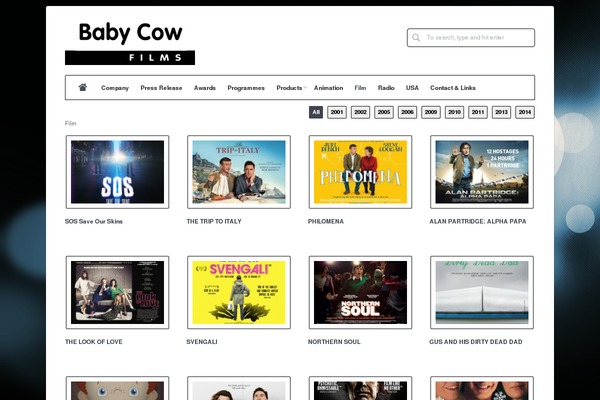Click ALAN PARTRIDGE: ALPHA PAPA title link
The height and width of the screenshot is (400, 600).
pos(478,221)
